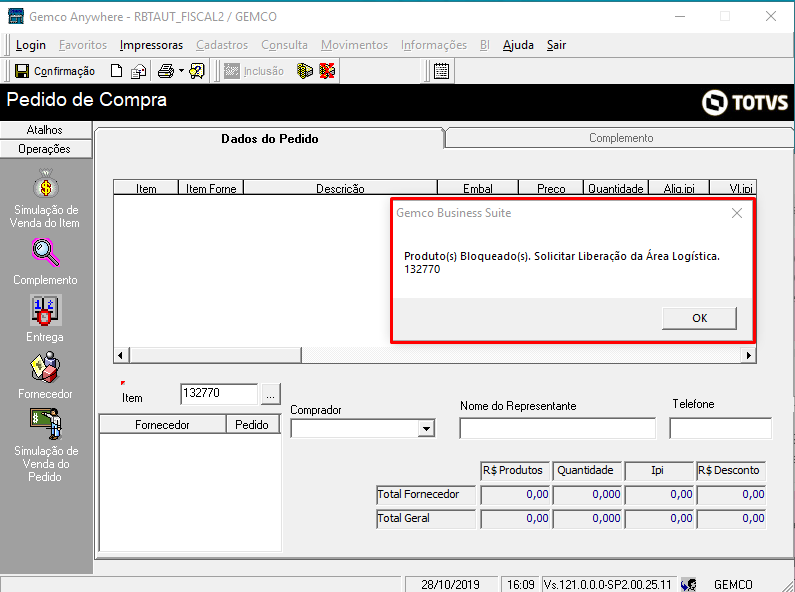Click the yellow stacked items icon
Image resolution: width=795 pixels, height=592 pixels.
point(305,71)
